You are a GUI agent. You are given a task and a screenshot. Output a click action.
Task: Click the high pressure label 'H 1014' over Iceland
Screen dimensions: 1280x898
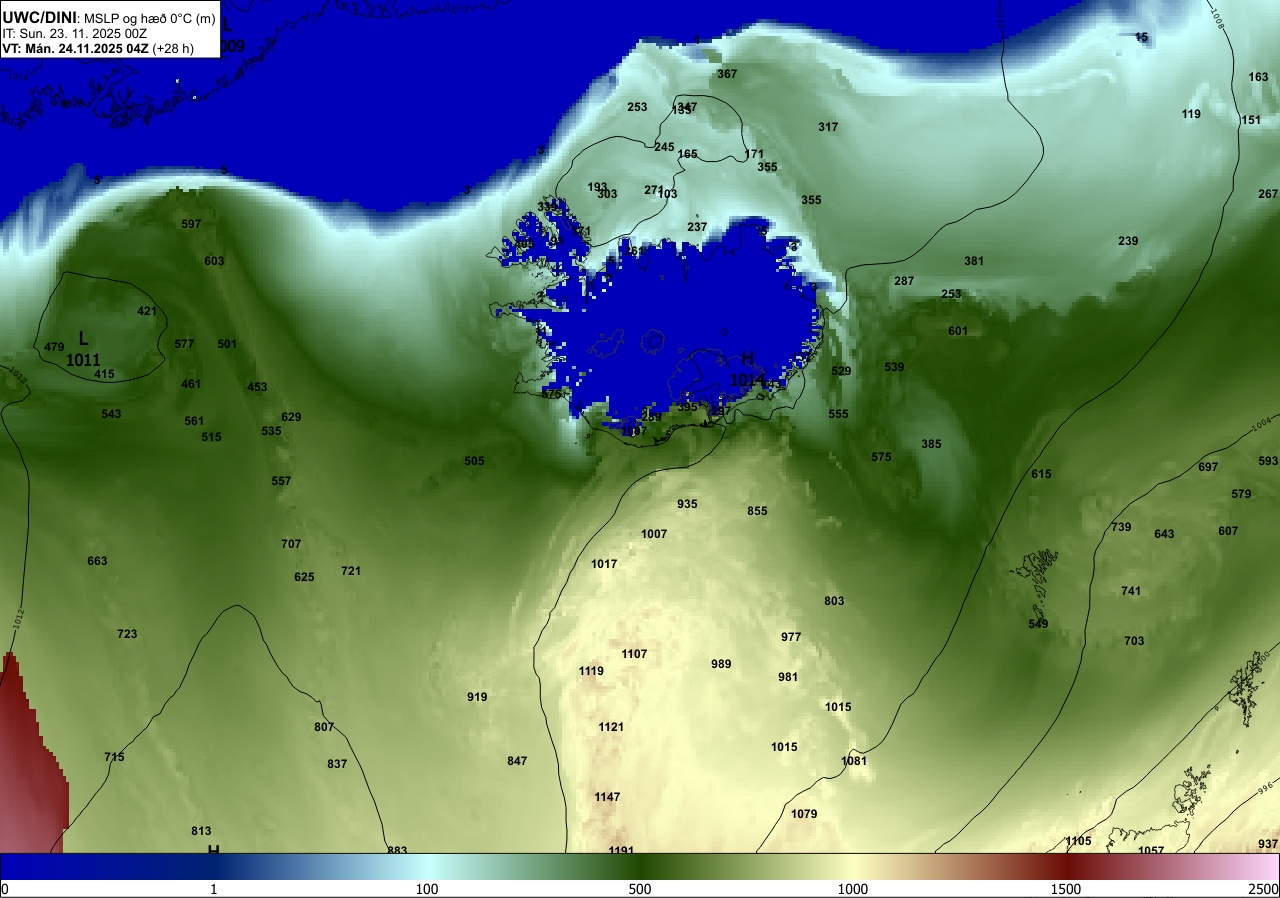click(747, 369)
